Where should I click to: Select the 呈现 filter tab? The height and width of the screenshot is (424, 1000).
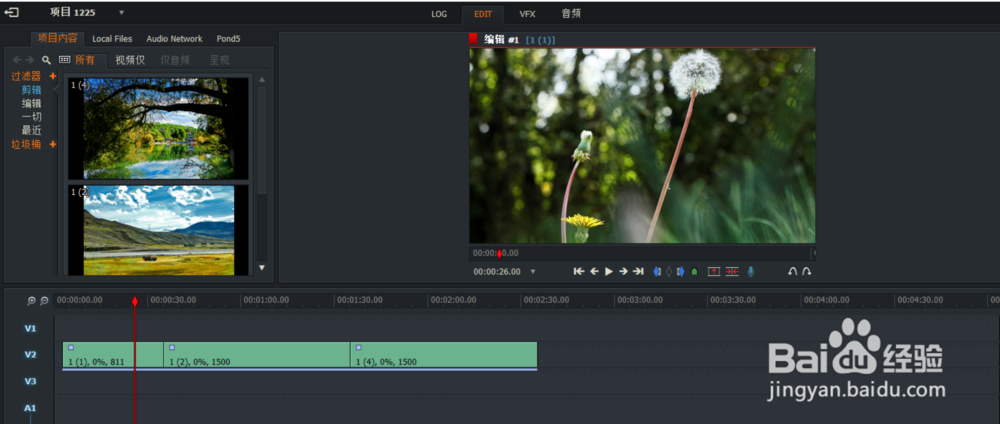tap(219, 60)
